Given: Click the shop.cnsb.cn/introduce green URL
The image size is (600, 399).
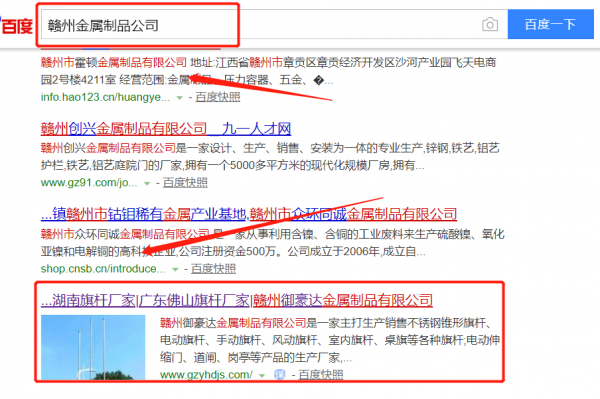Looking at the screenshot, I should pyautogui.click(x=103, y=269).
